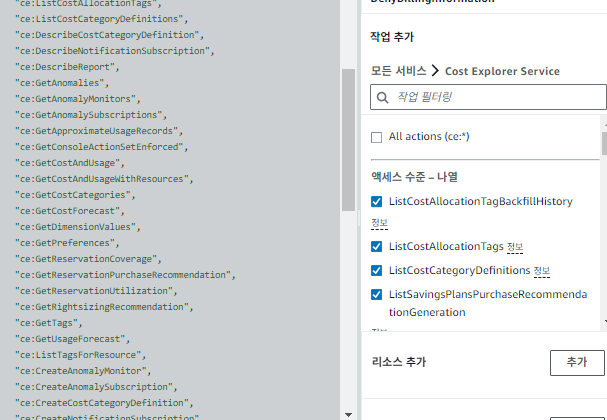The width and height of the screenshot is (607, 420).
Task: Click the 작업 추가 section heading
Action: [392, 37]
